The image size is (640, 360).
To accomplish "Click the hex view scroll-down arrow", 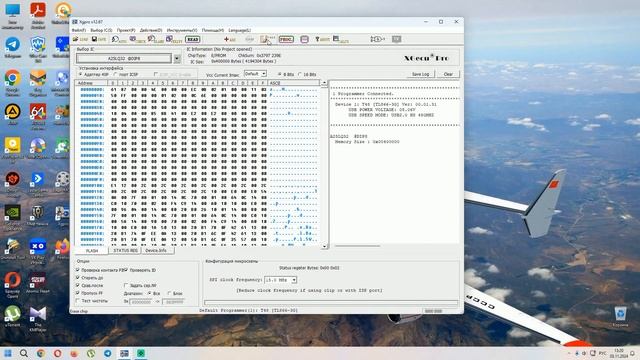I will click(324, 246).
